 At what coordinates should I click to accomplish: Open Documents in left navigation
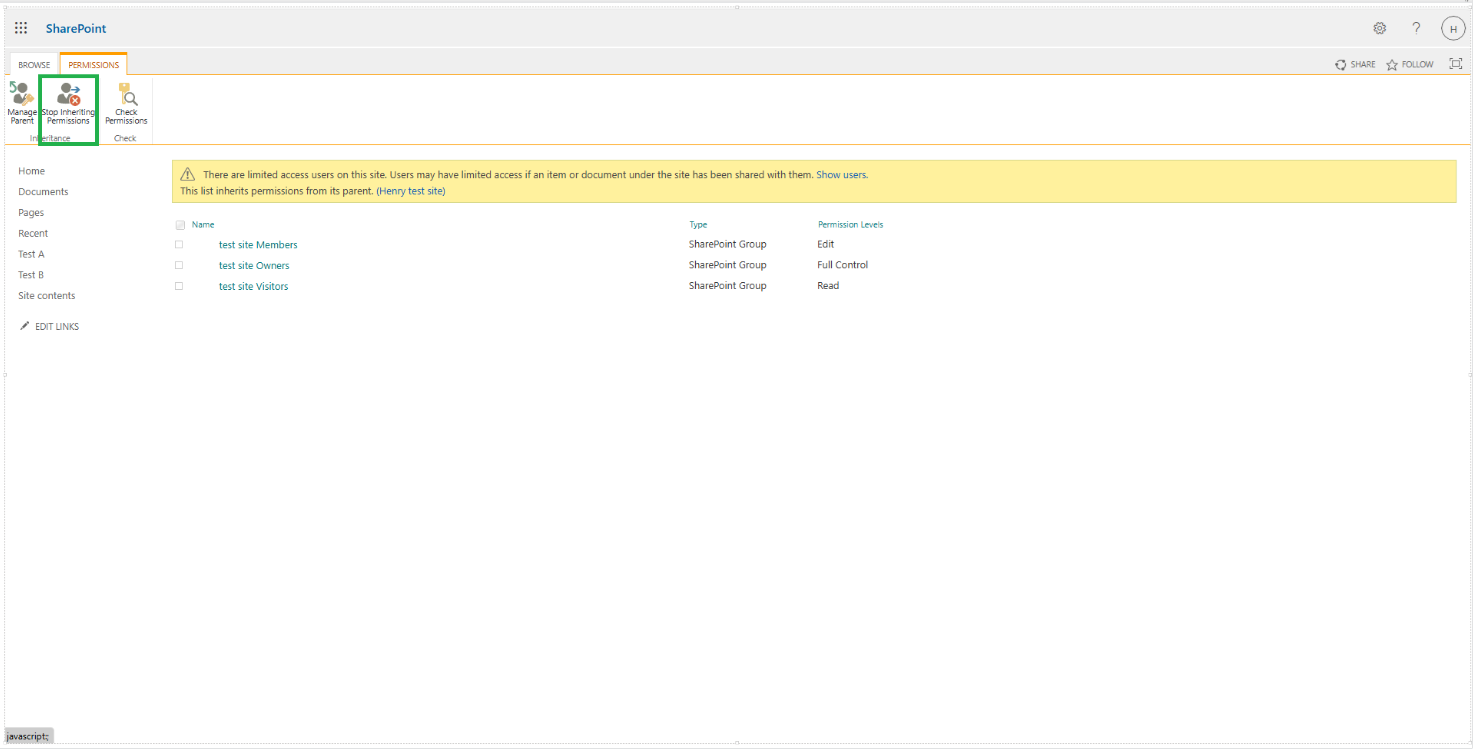[43, 191]
